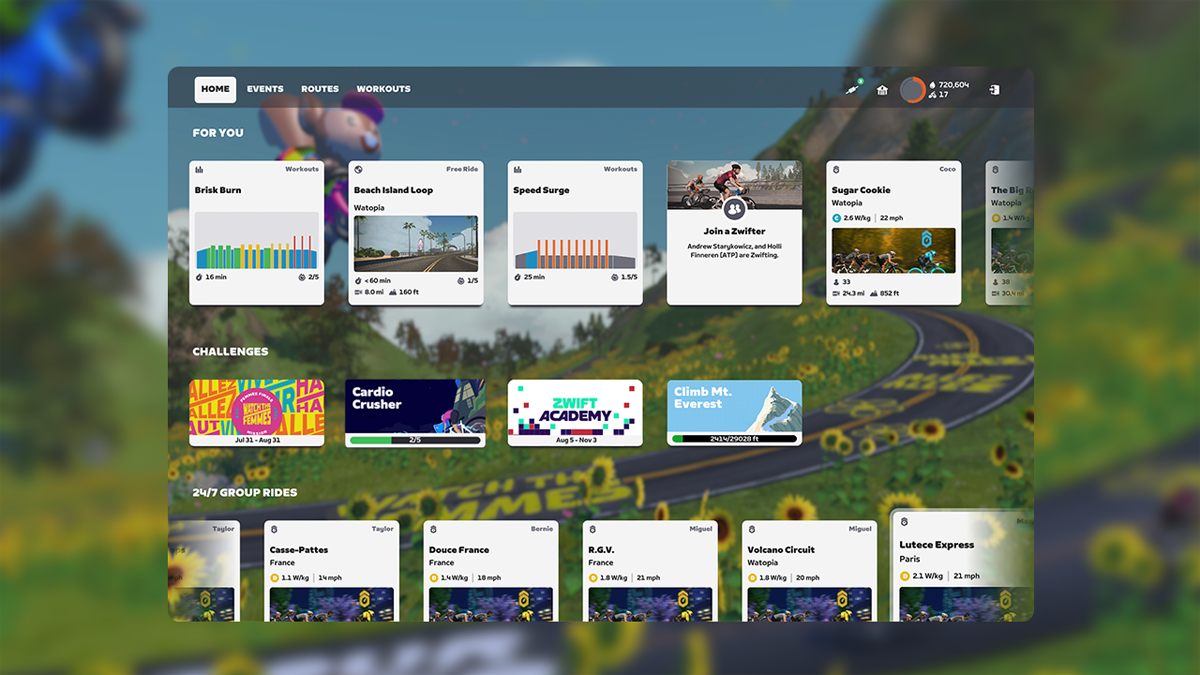The width and height of the screenshot is (1200, 675).
Task: Join the Casse-Pattes group ride title
Action: pos(299,550)
